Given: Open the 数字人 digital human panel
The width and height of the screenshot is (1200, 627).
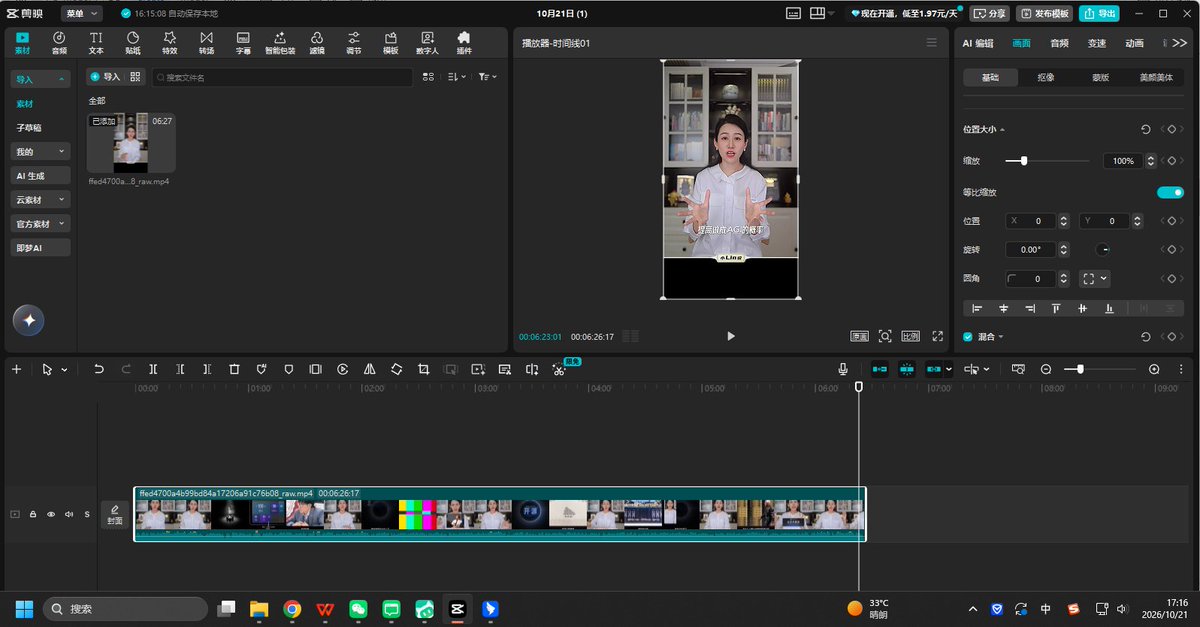Looking at the screenshot, I should click(428, 43).
